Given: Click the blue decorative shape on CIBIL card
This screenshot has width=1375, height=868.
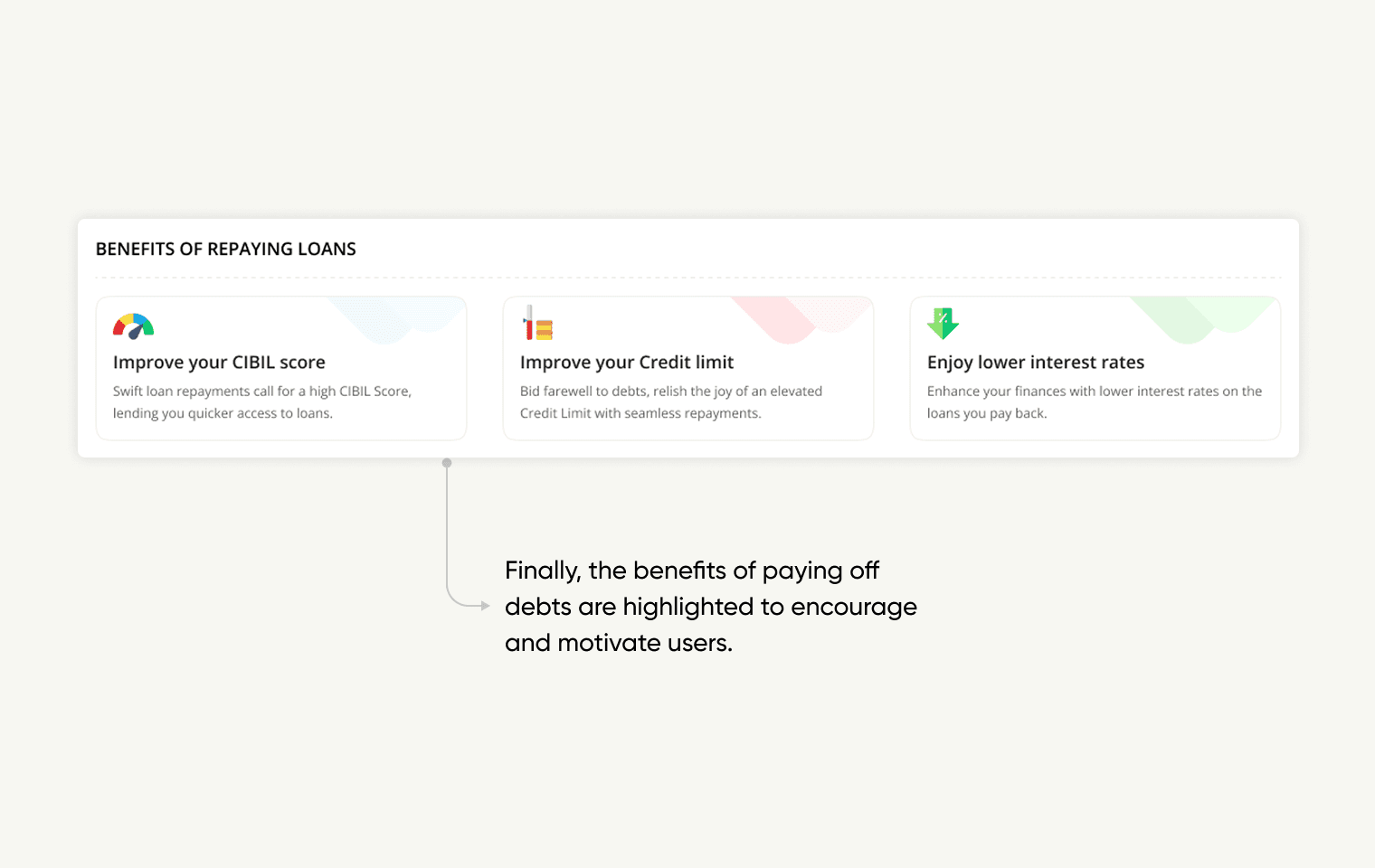Looking at the screenshot, I should (395, 319).
